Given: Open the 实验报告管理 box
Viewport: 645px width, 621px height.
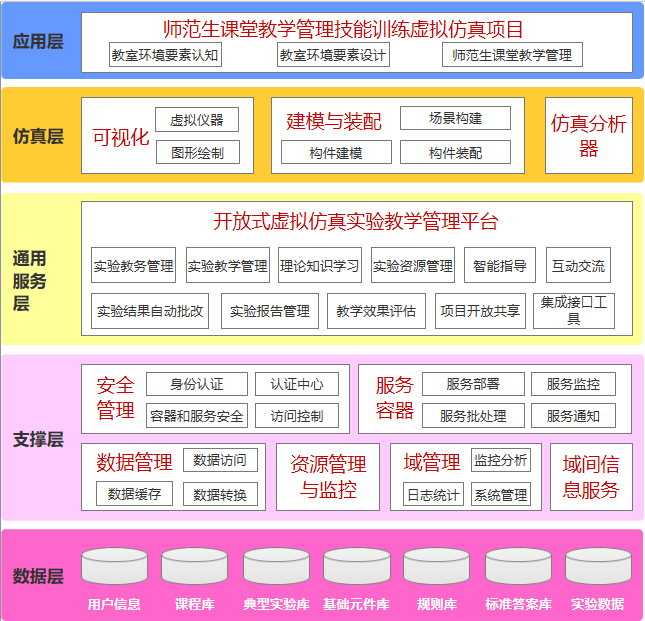Looking at the screenshot, I should [269, 311].
